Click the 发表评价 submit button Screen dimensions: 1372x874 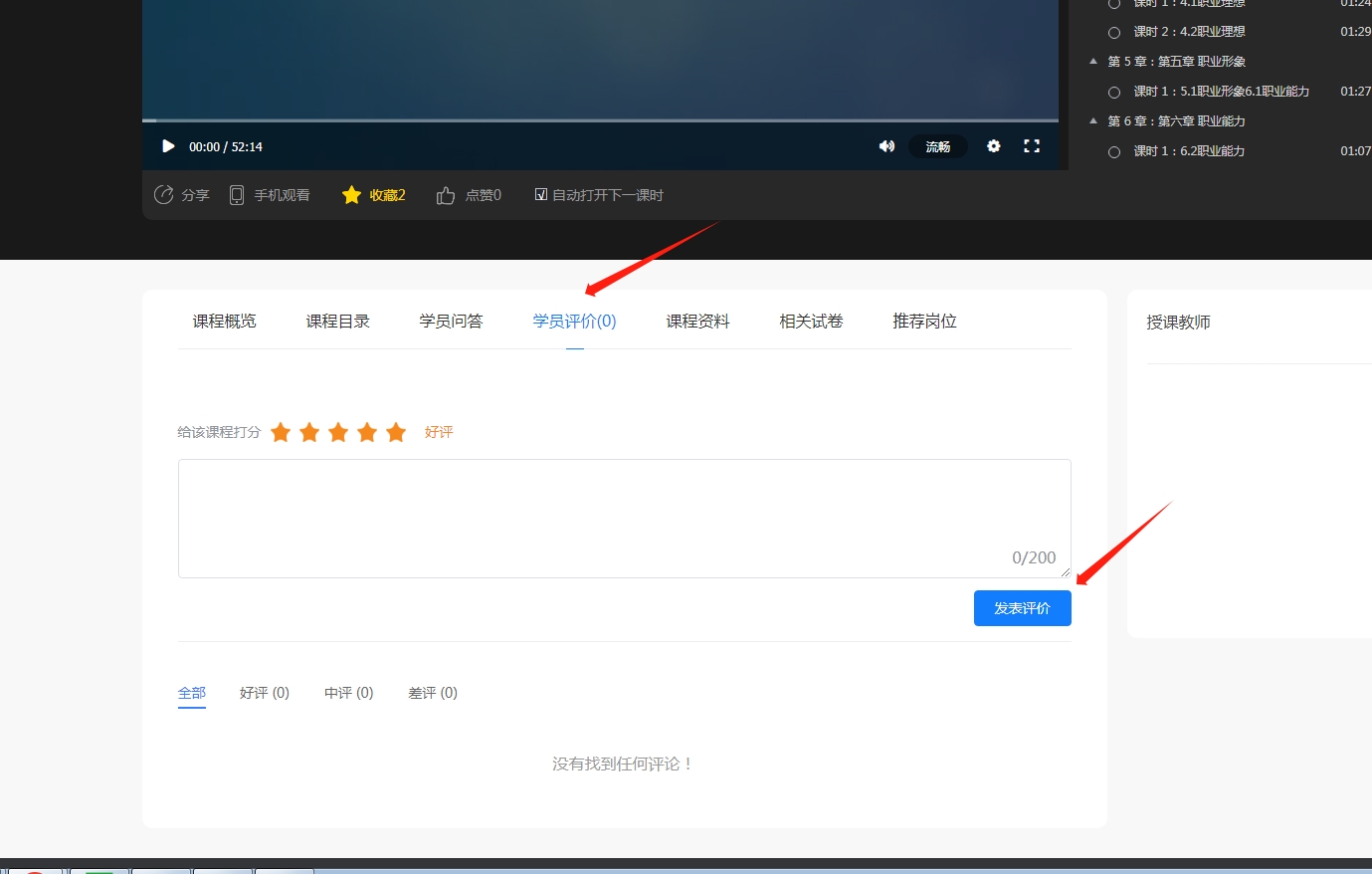coord(1023,608)
